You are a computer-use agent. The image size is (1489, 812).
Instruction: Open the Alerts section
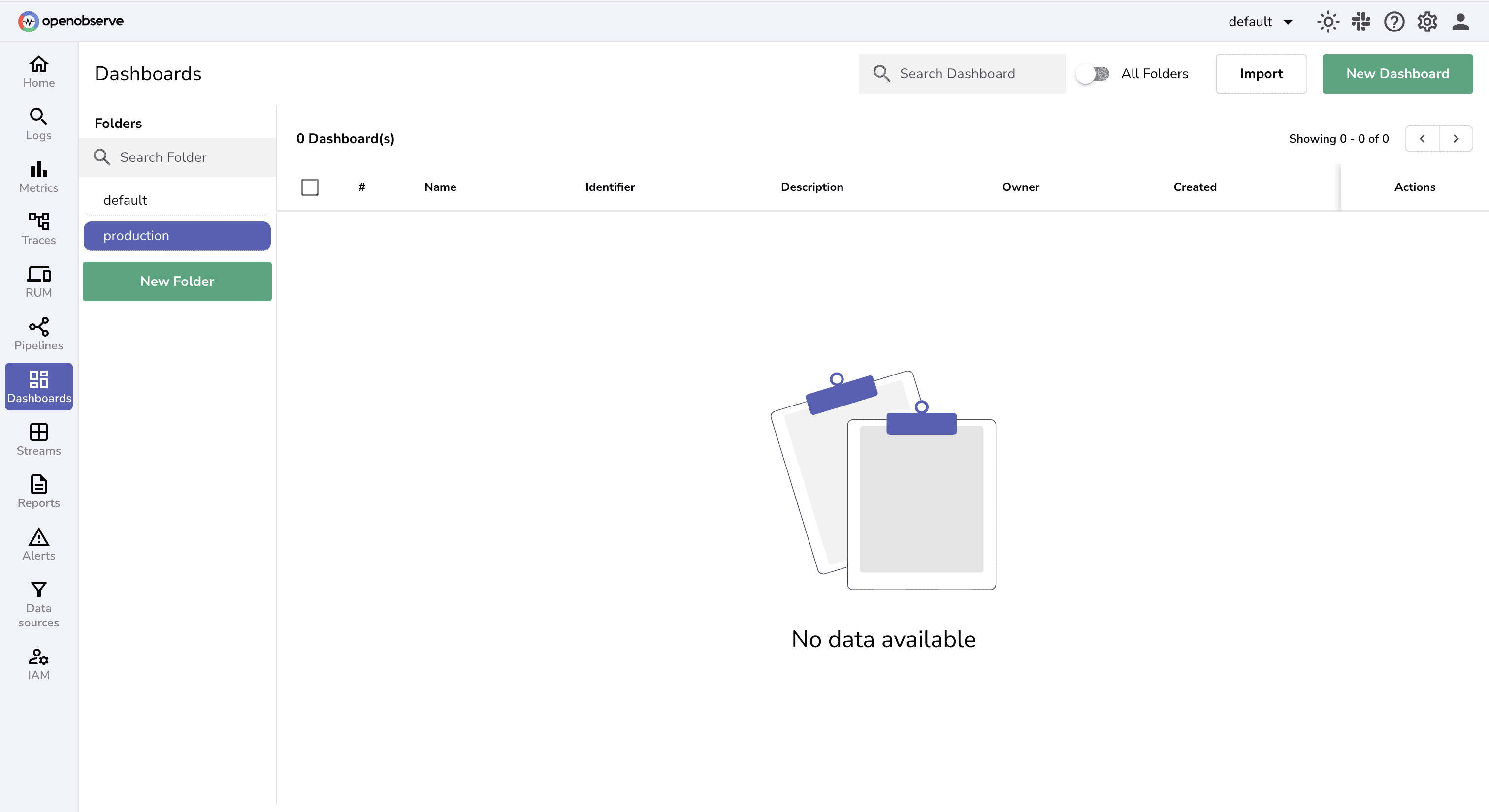coord(38,543)
